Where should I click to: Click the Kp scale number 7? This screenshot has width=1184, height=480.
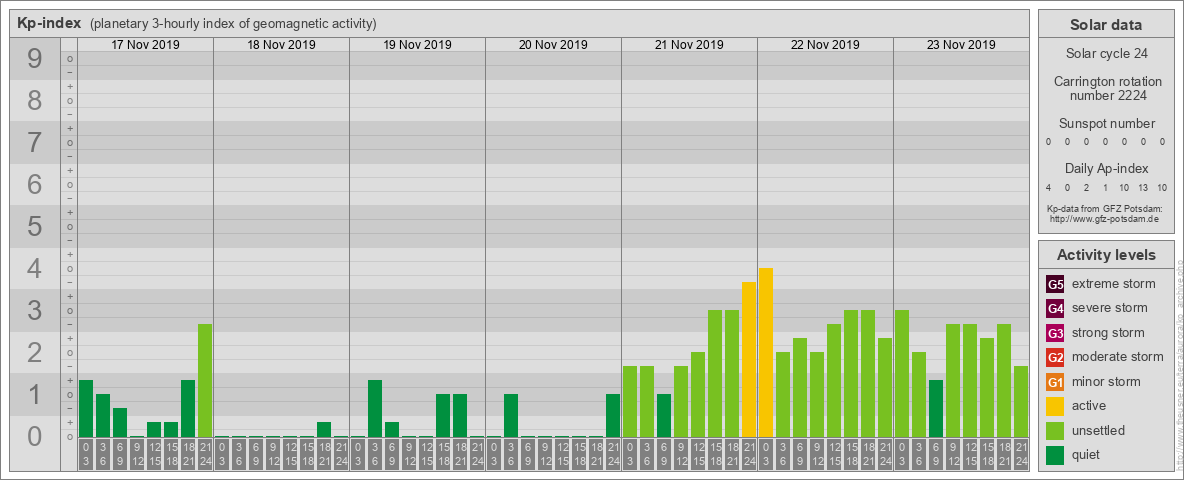[35, 143]
